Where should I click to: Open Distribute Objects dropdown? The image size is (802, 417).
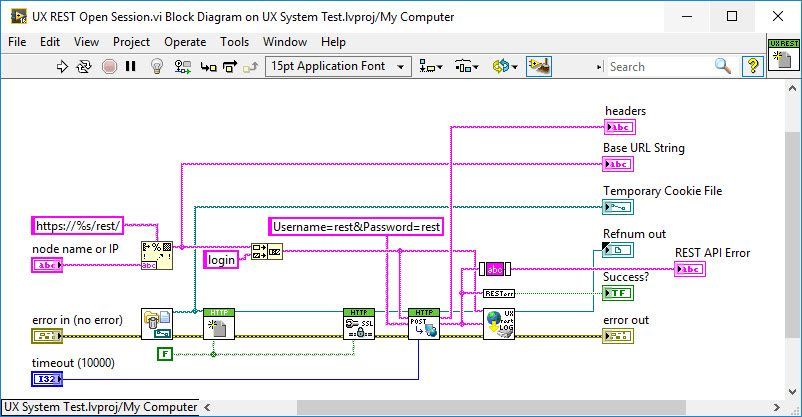pyautogui.click(x=466, y=67)
